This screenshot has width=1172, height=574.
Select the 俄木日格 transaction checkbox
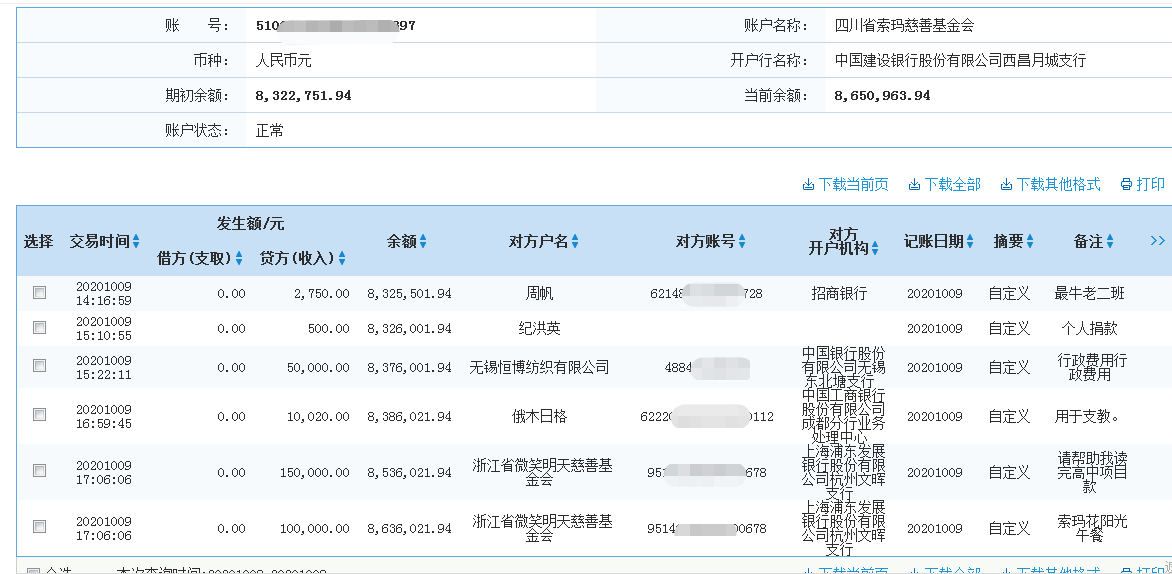39,415
